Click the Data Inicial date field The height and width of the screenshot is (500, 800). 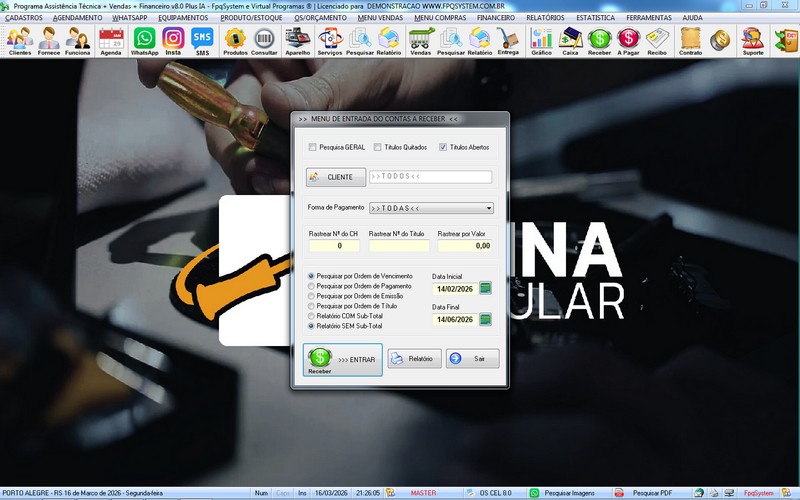[x=455, y=289]
